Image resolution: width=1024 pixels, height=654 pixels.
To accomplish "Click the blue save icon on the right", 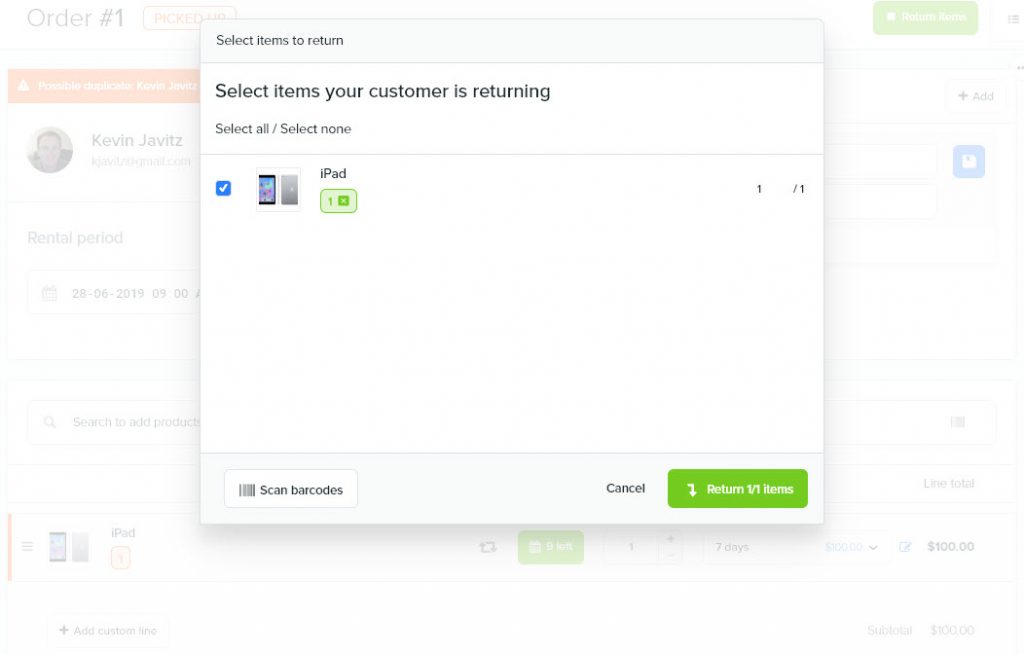I will [x=968, y=161].
